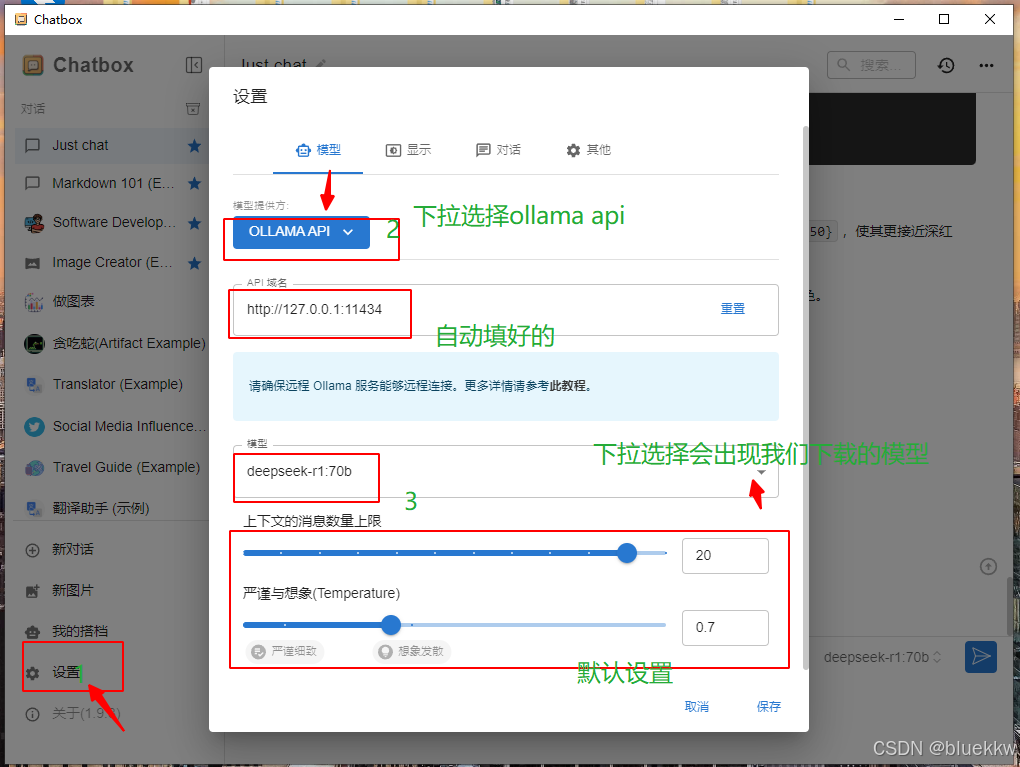Open Translator (Example) conversation icon
Image resolution: width=1020 pixels, height=767 pixels.
click(34, 384)
